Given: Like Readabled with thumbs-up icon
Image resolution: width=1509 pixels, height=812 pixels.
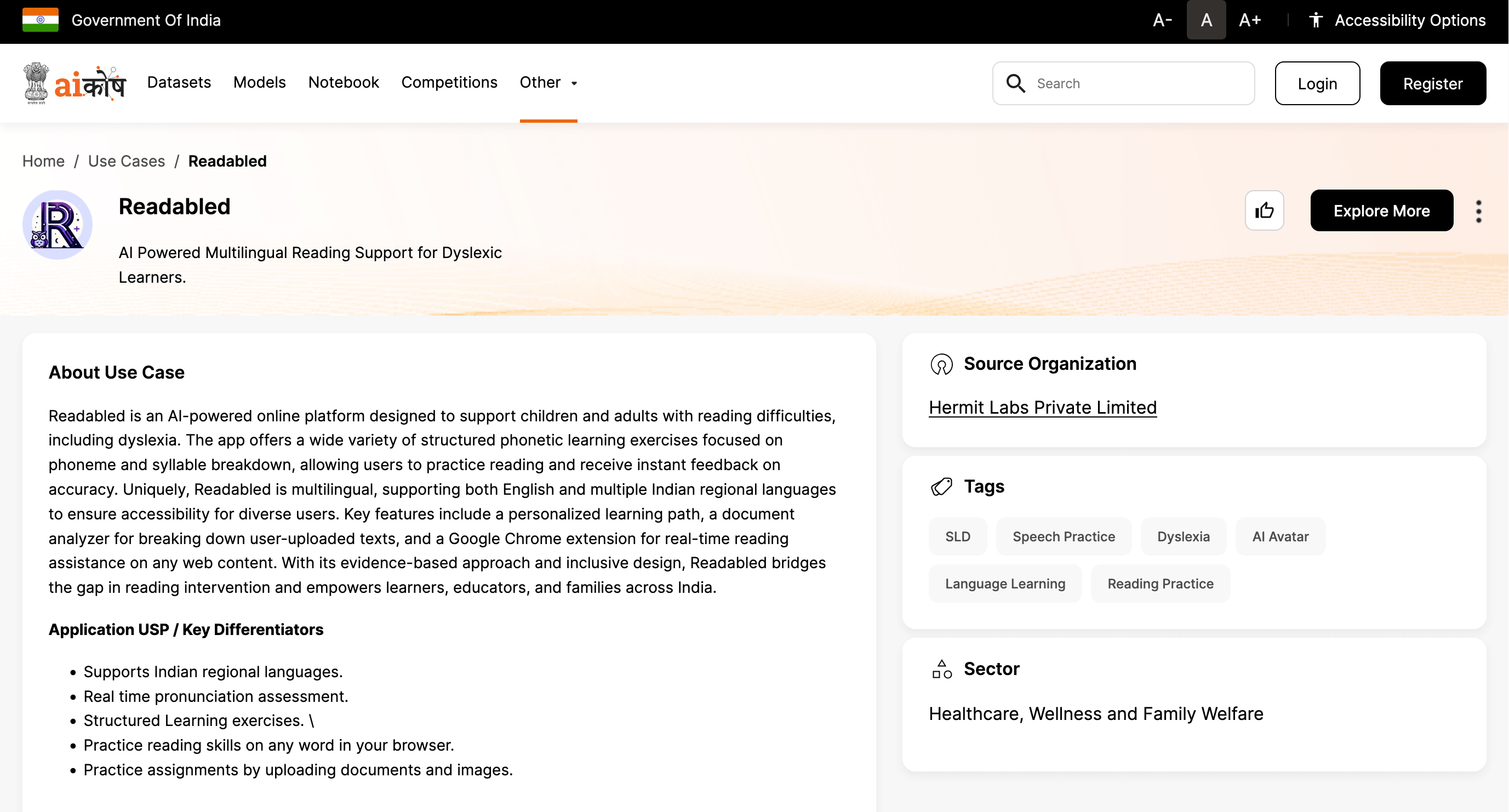Looking at the screenshot, I should [1264, 210].
